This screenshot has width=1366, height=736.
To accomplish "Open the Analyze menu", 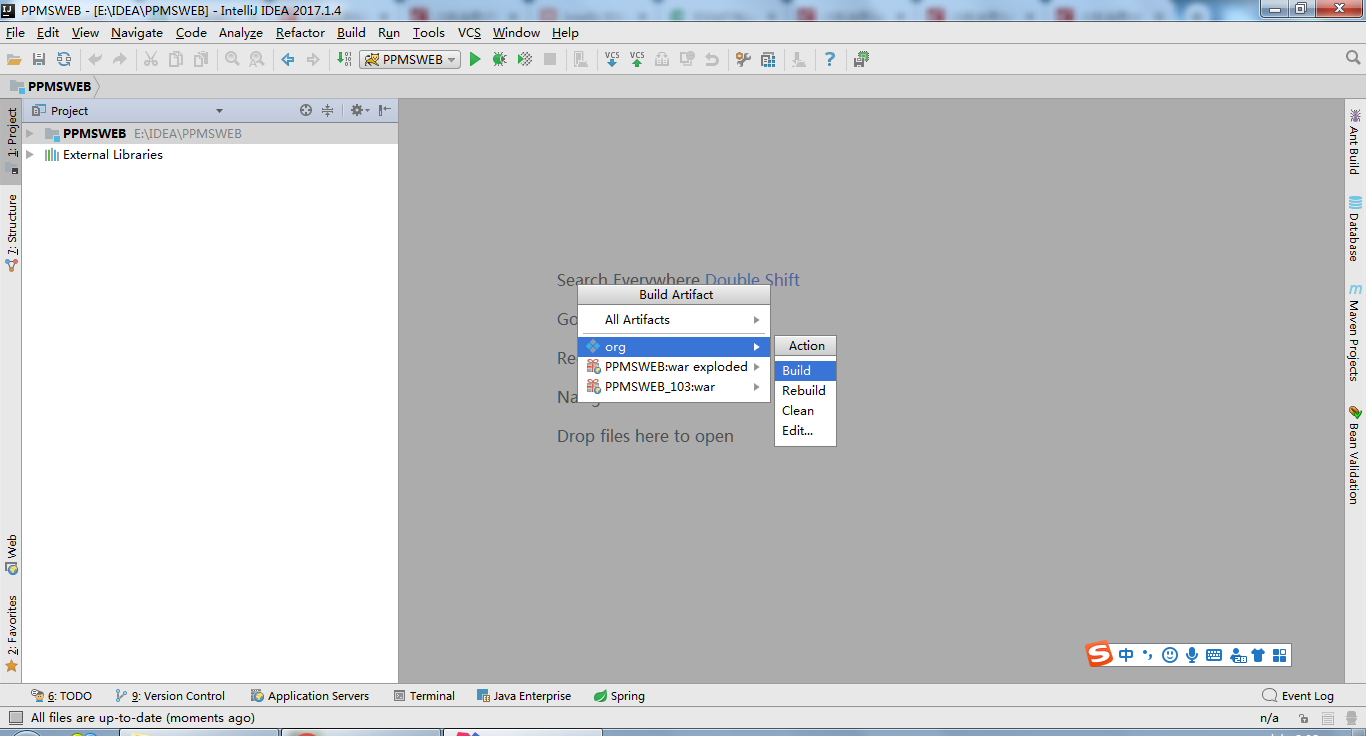I will point(240,32).
